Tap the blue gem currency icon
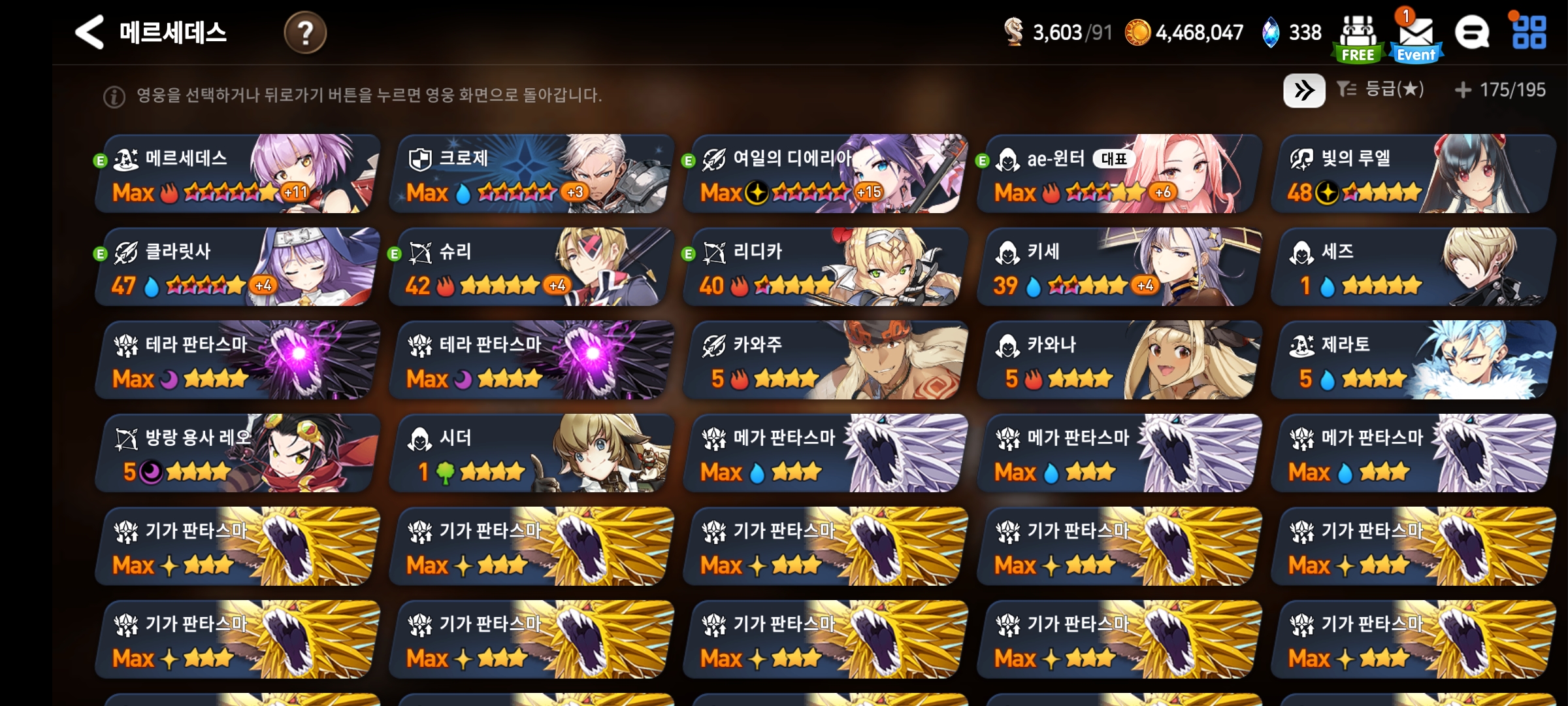 (x=1270, y=32)
